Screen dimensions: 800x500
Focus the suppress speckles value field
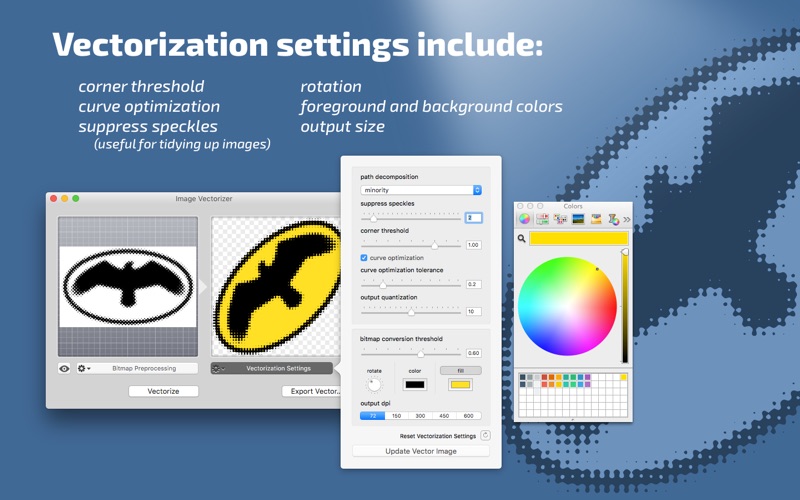tap(473, 218)
